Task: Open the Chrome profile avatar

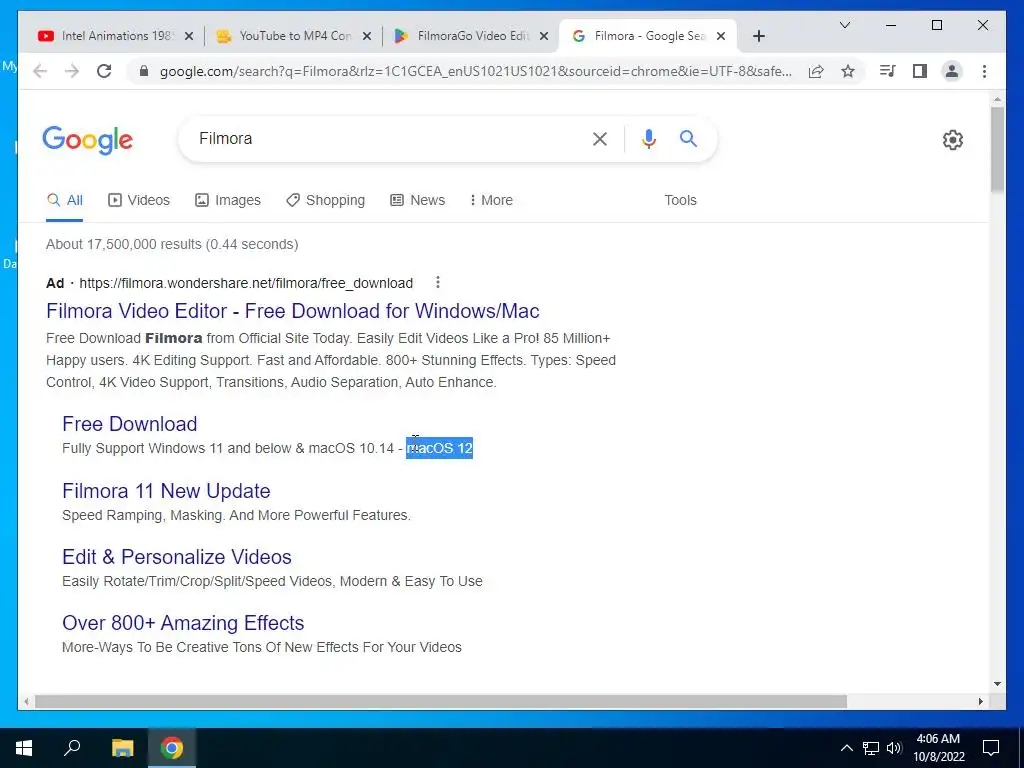Action: [952, 71]
